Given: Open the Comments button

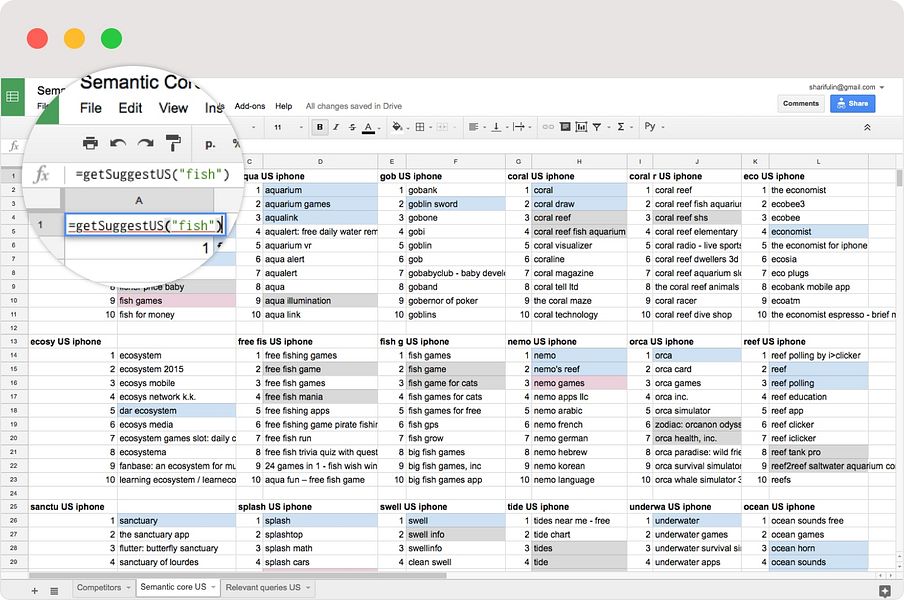Looking at the screenshot, I should 801,103.
